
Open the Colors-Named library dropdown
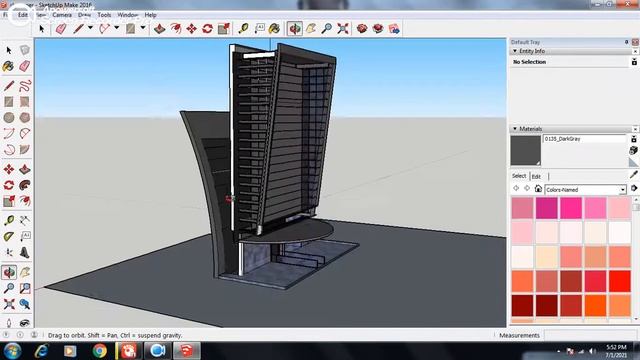pyautogui.click(x=622, y=190)
